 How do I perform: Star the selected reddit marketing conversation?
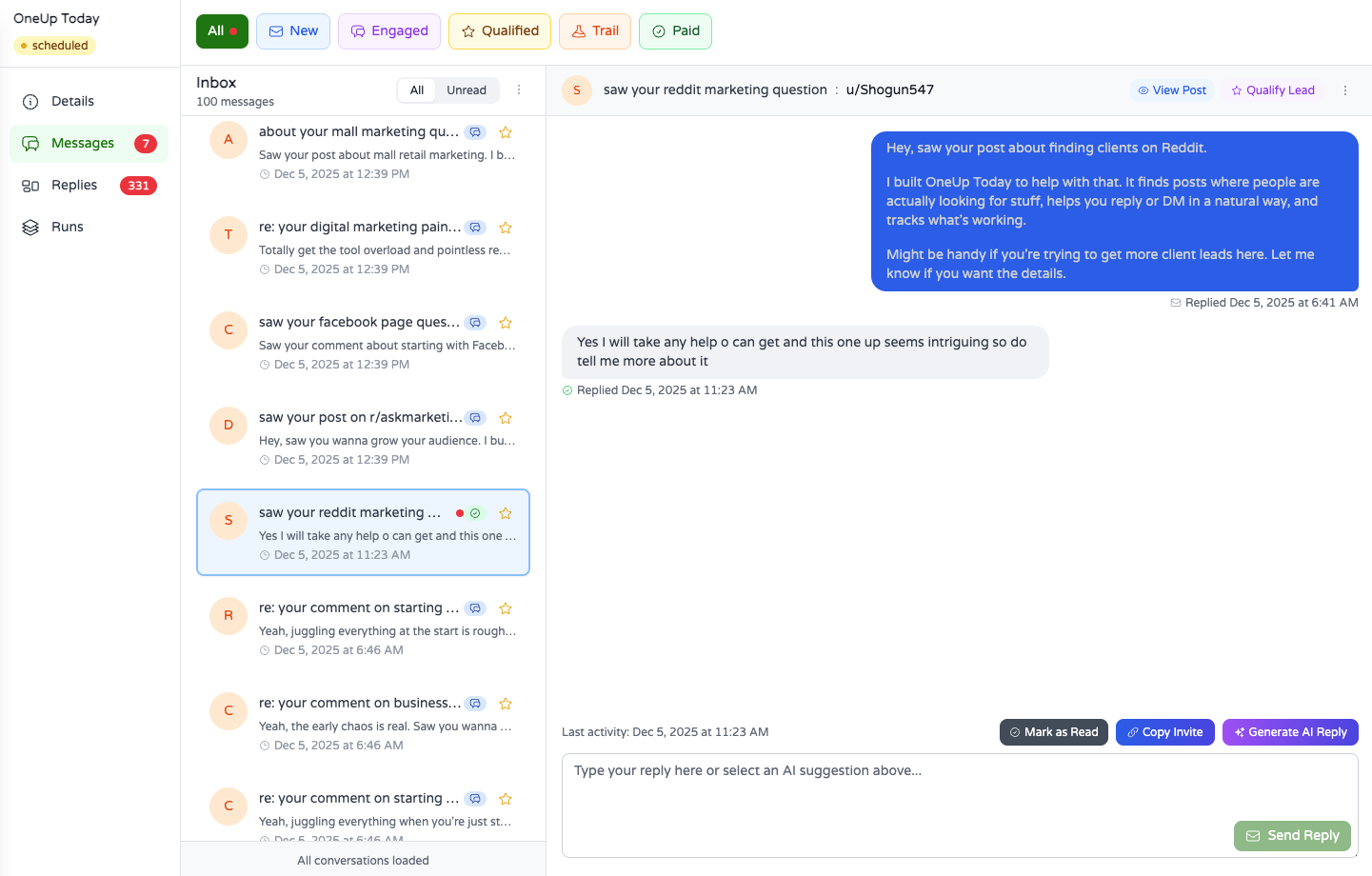(506, 512)
